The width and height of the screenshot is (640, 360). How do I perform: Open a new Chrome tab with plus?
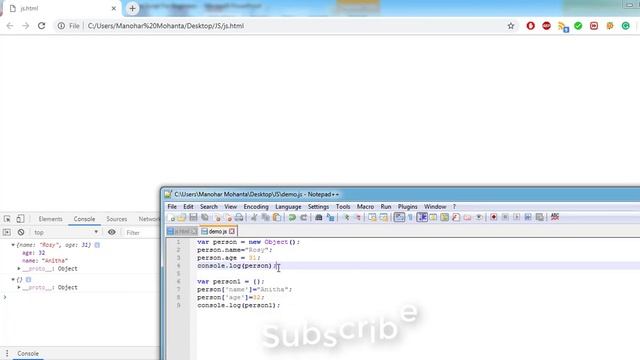[132, 8]
